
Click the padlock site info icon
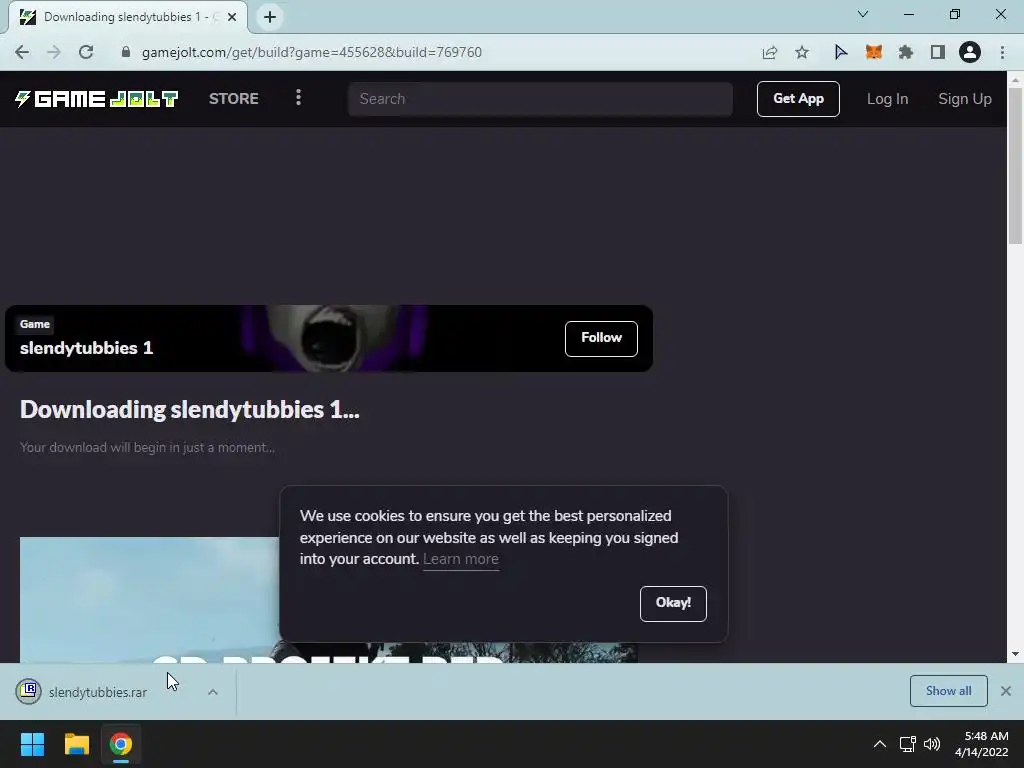point(126,52)
